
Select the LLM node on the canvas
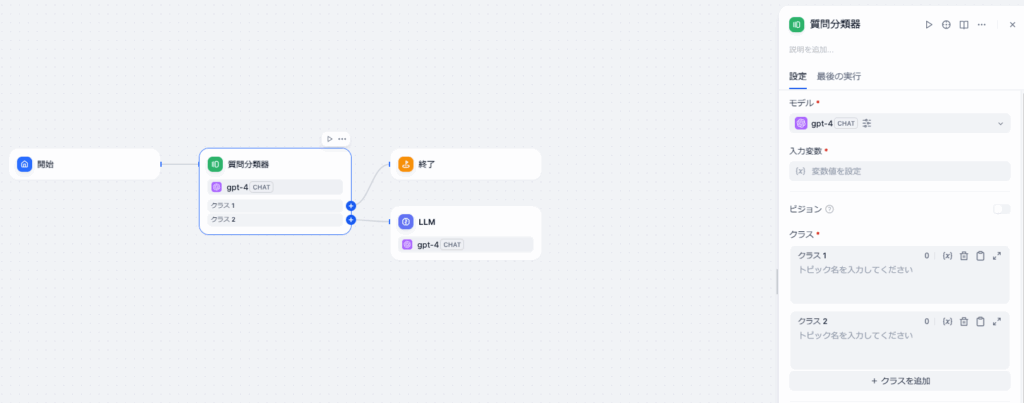[x=465, y=222]
